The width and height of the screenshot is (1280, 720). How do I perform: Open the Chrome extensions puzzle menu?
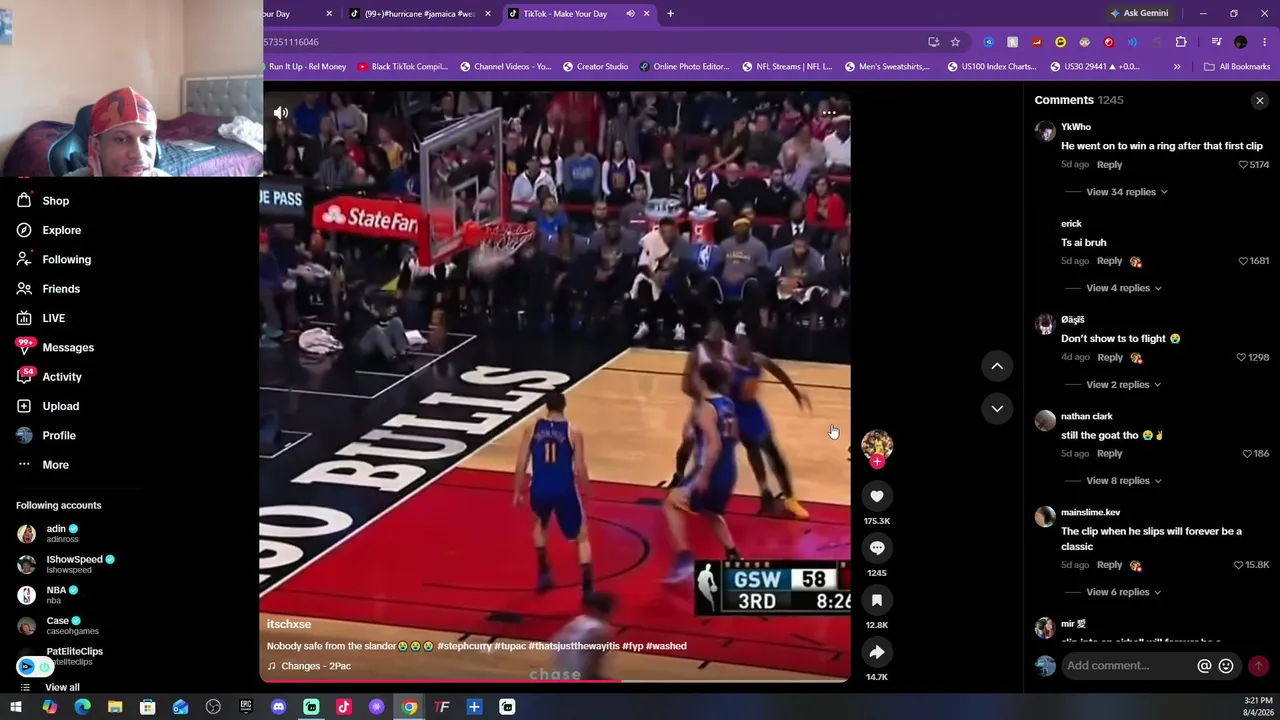click(x=1181, y=42)
